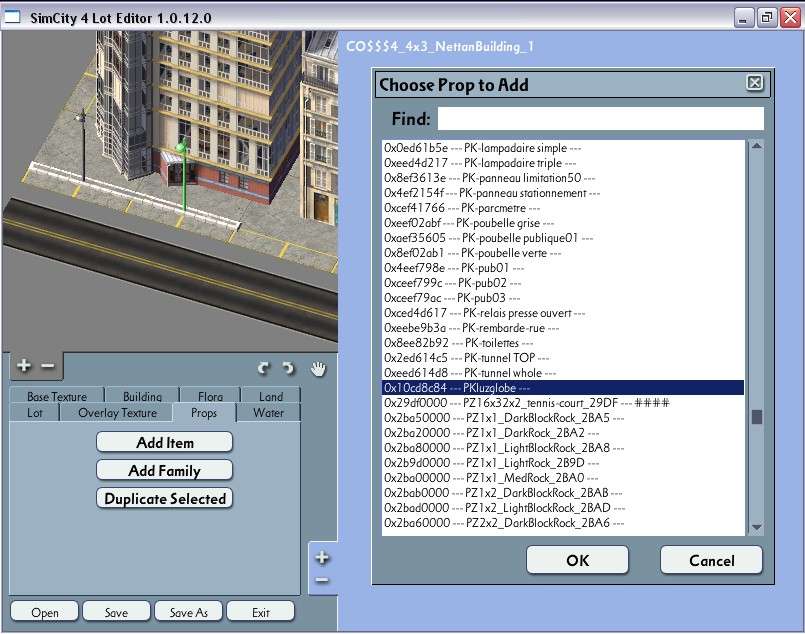Viewport: 805px width, 634px height.
Task: Open the title bar system menu icon
Action: click(11, 17)
